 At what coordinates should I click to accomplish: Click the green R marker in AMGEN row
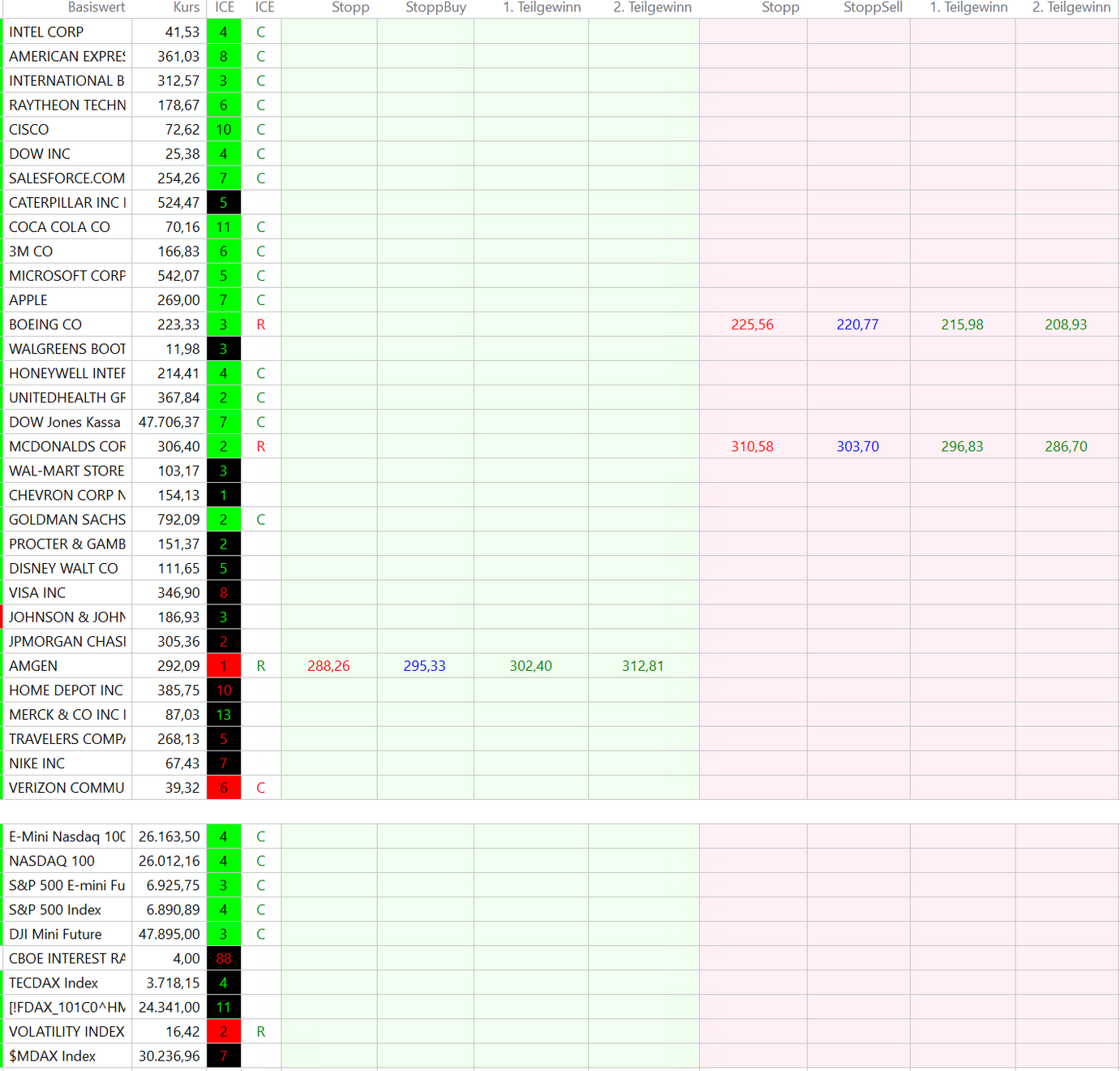(x=260, y=666)
